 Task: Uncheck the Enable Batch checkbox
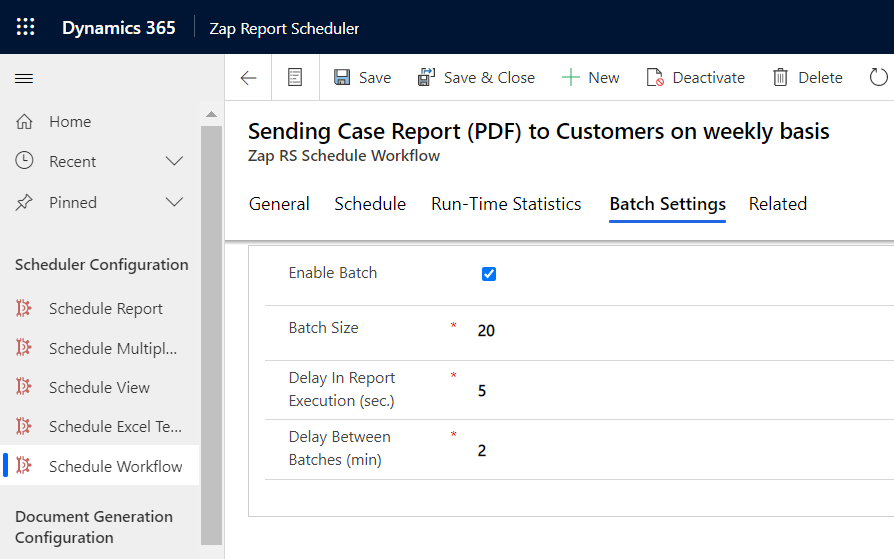point(489,274)
